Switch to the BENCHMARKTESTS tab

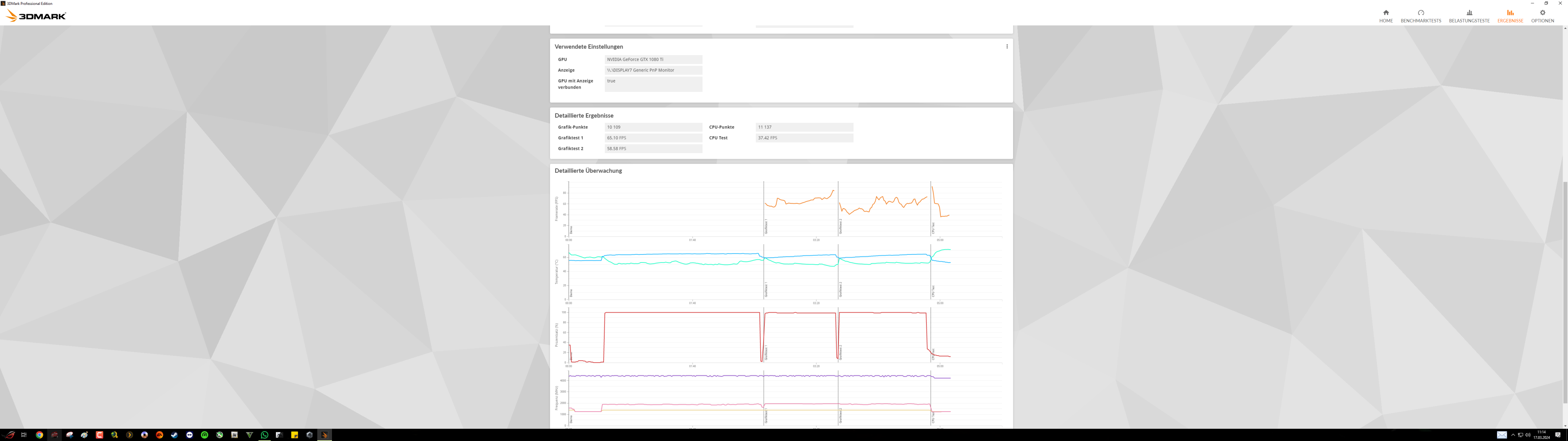pyautogui.click(x=1421, y=16)
